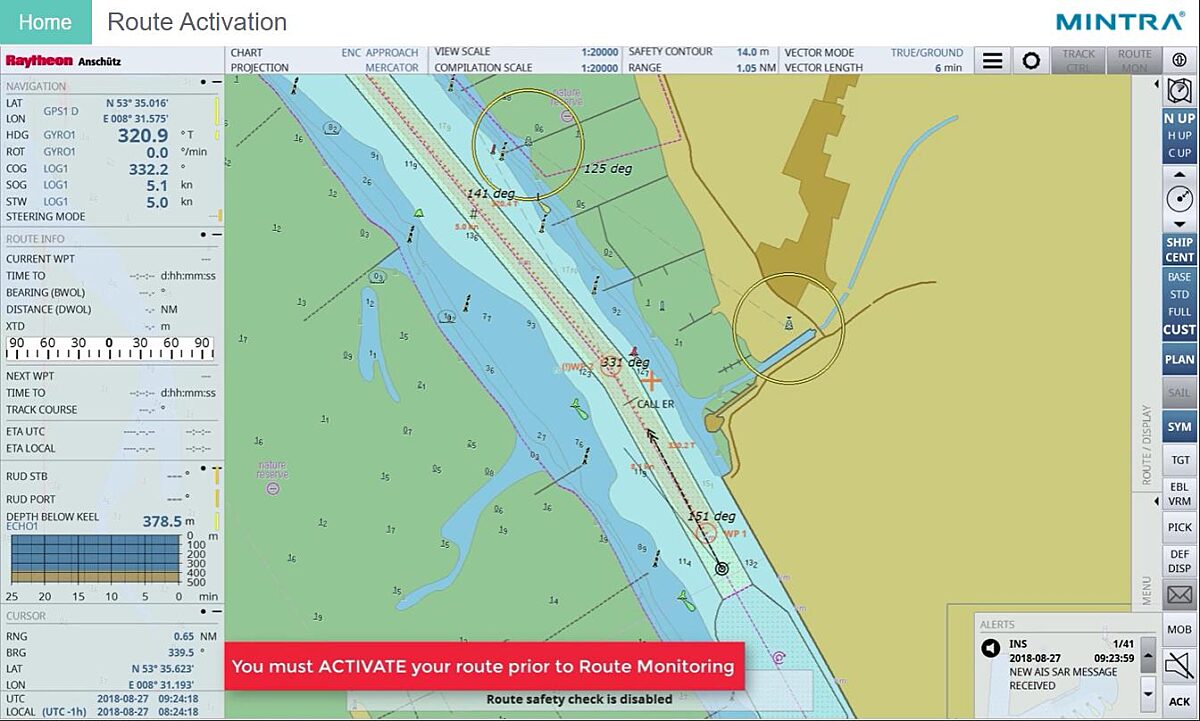Screen dimensions: 1200x721
Task: Acknowledge the alert with ACK
Action: pos(1180,701)
